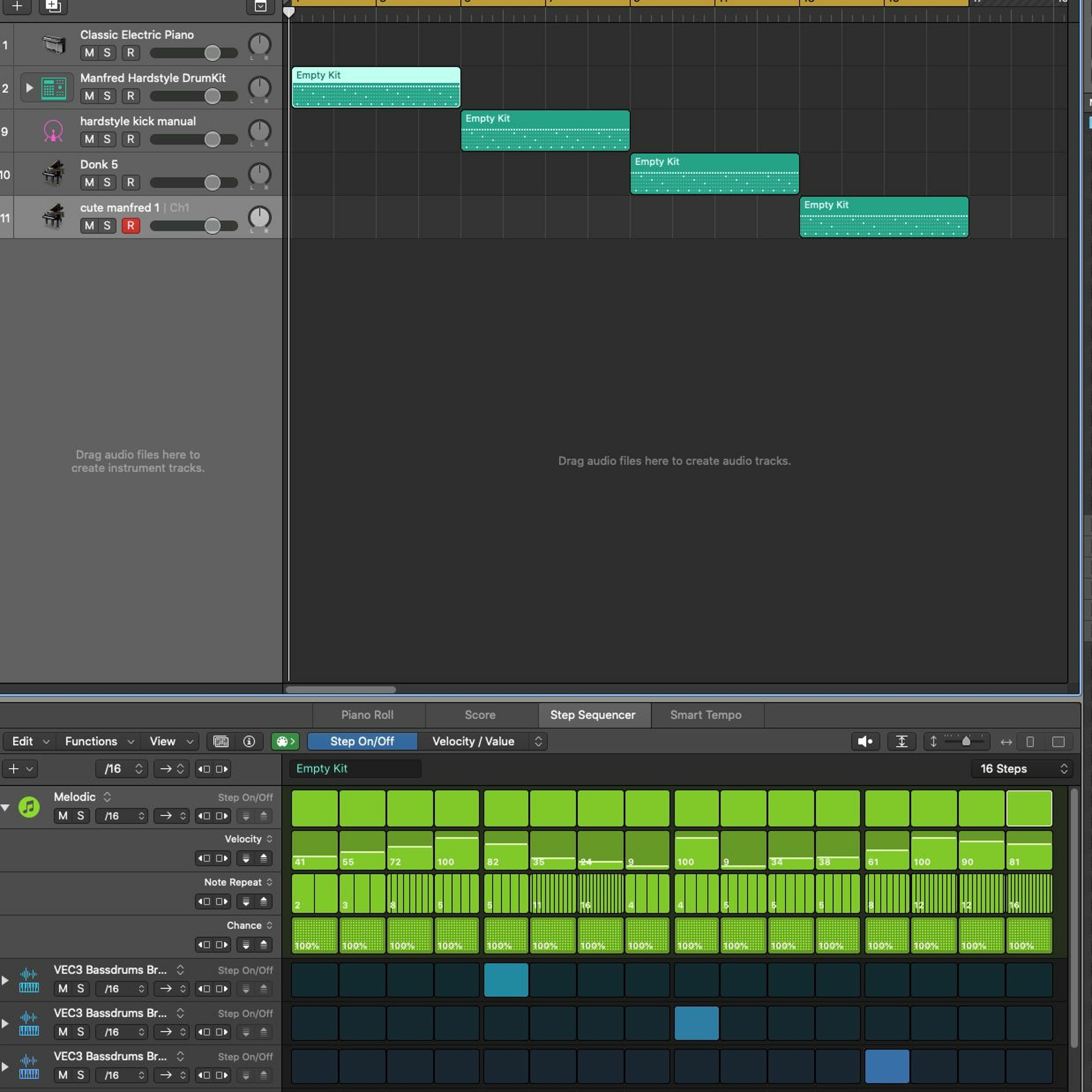Click the first VEC3 Bassdrums row waveform icon
This screenshot has width=1092, height=1092.
29,980
